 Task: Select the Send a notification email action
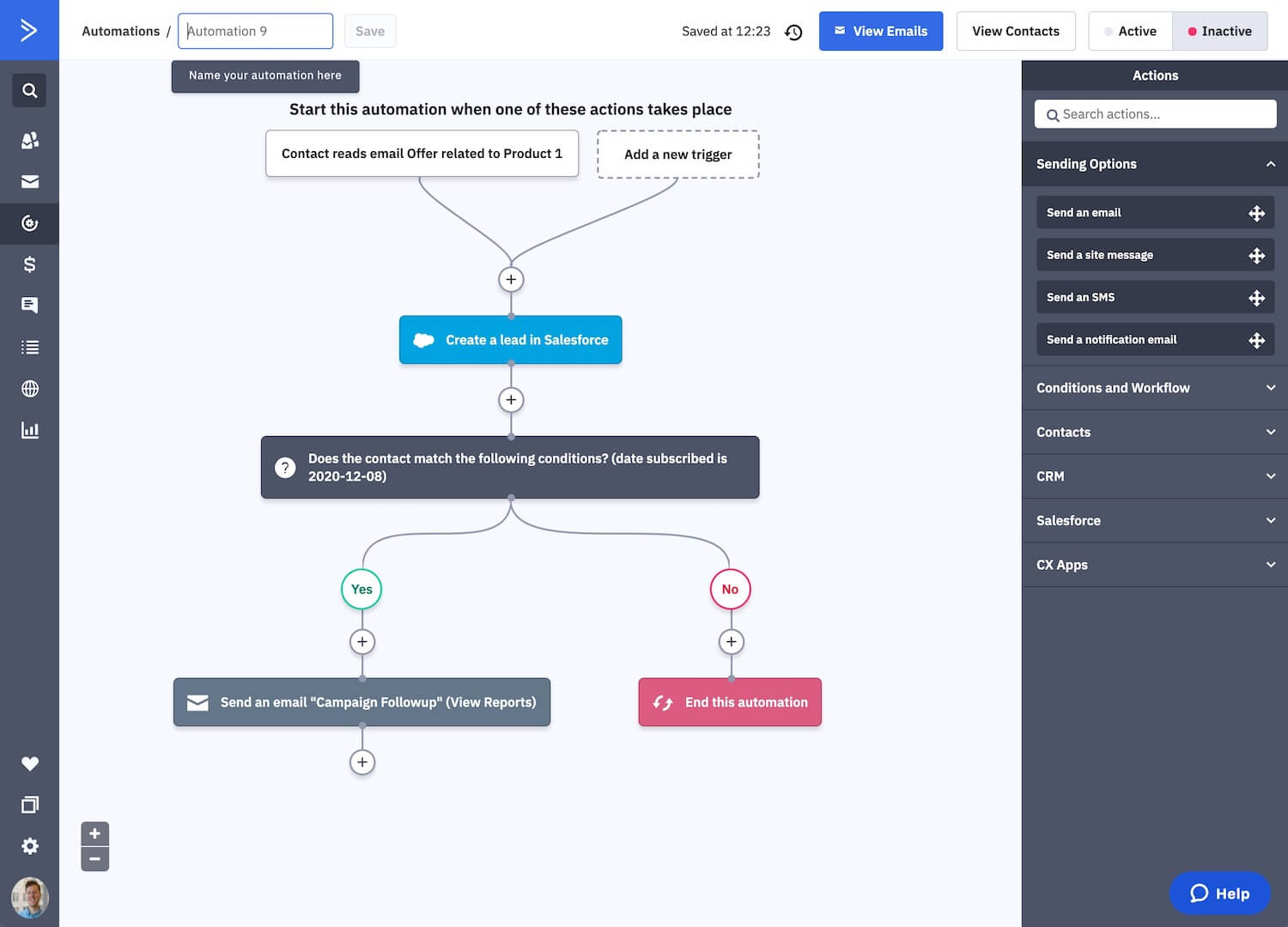pos(1155,339)
